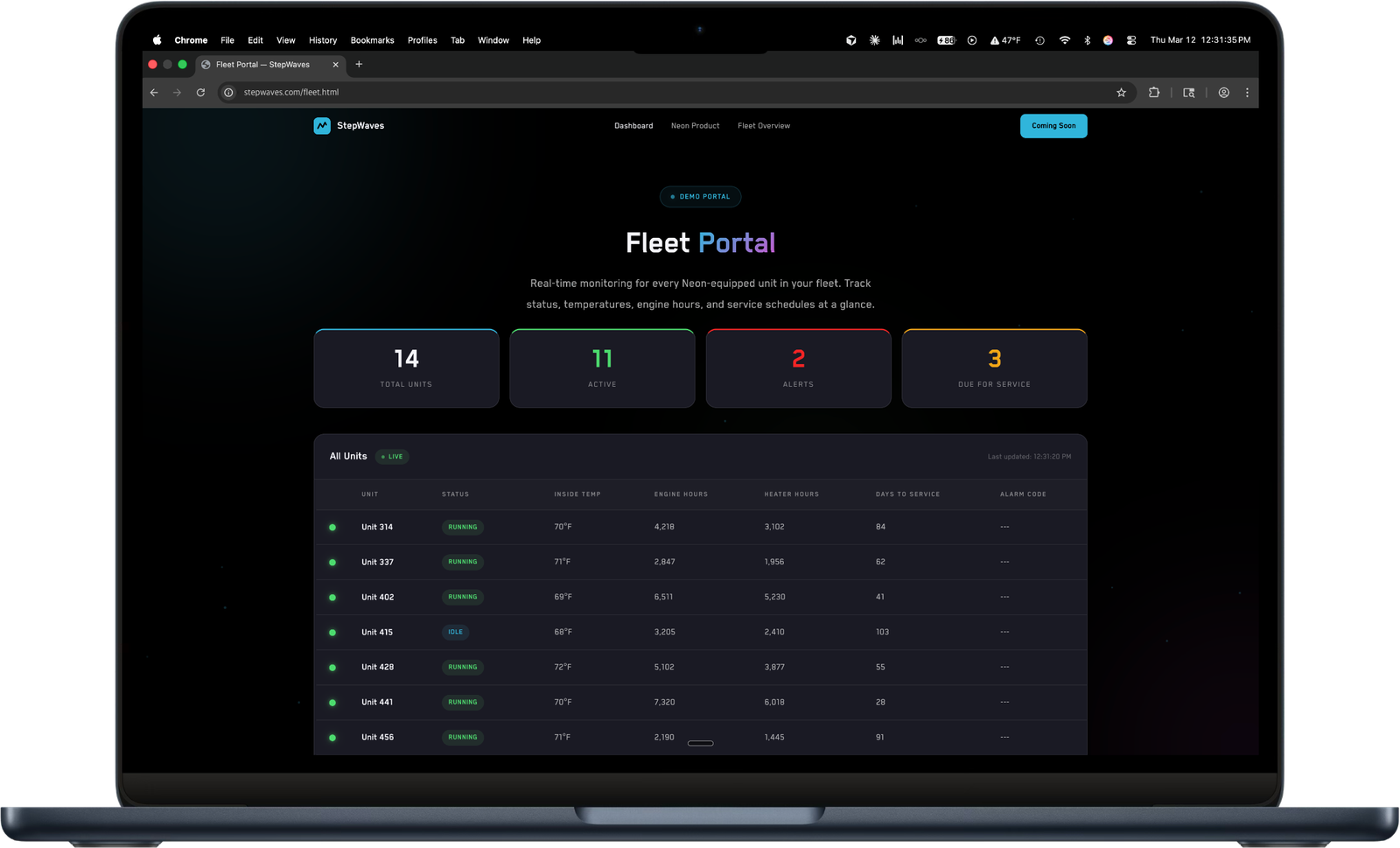Open the Chrome three-dot menu
This screenshot has height=848, width=1400.
[x=1246, y=93]
